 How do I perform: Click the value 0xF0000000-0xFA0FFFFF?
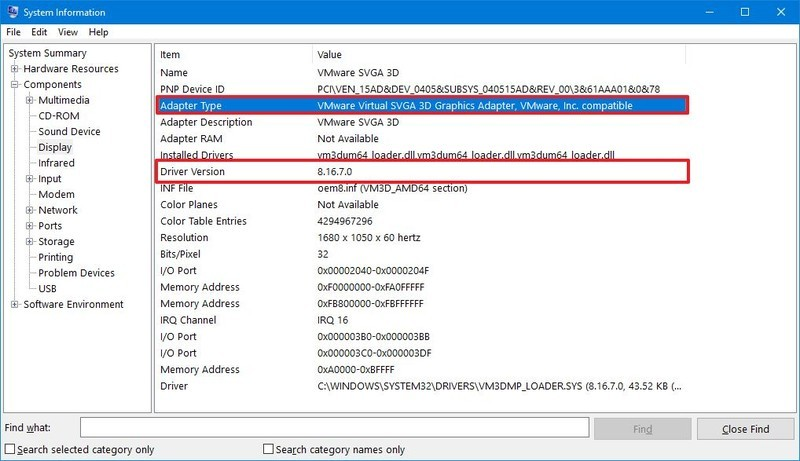click(x=371, y=287)
